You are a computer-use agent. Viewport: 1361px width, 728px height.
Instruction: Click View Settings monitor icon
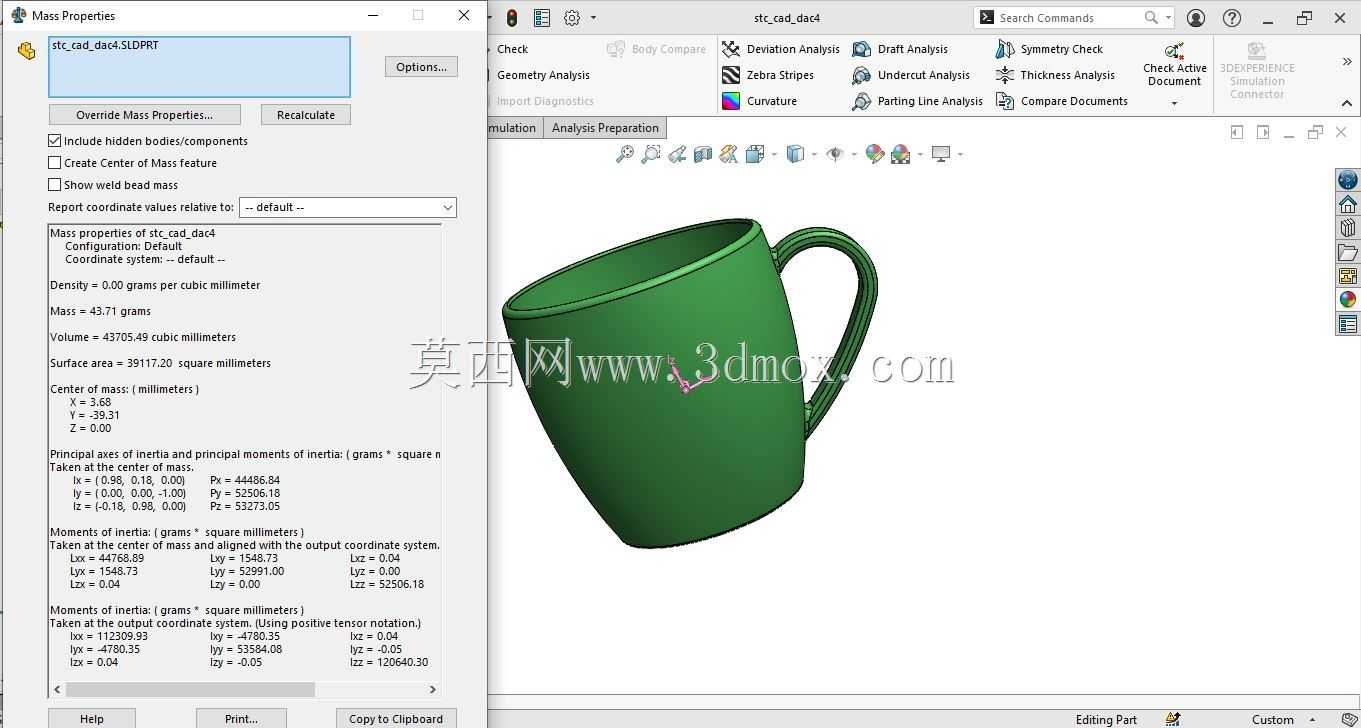[941, 154]
